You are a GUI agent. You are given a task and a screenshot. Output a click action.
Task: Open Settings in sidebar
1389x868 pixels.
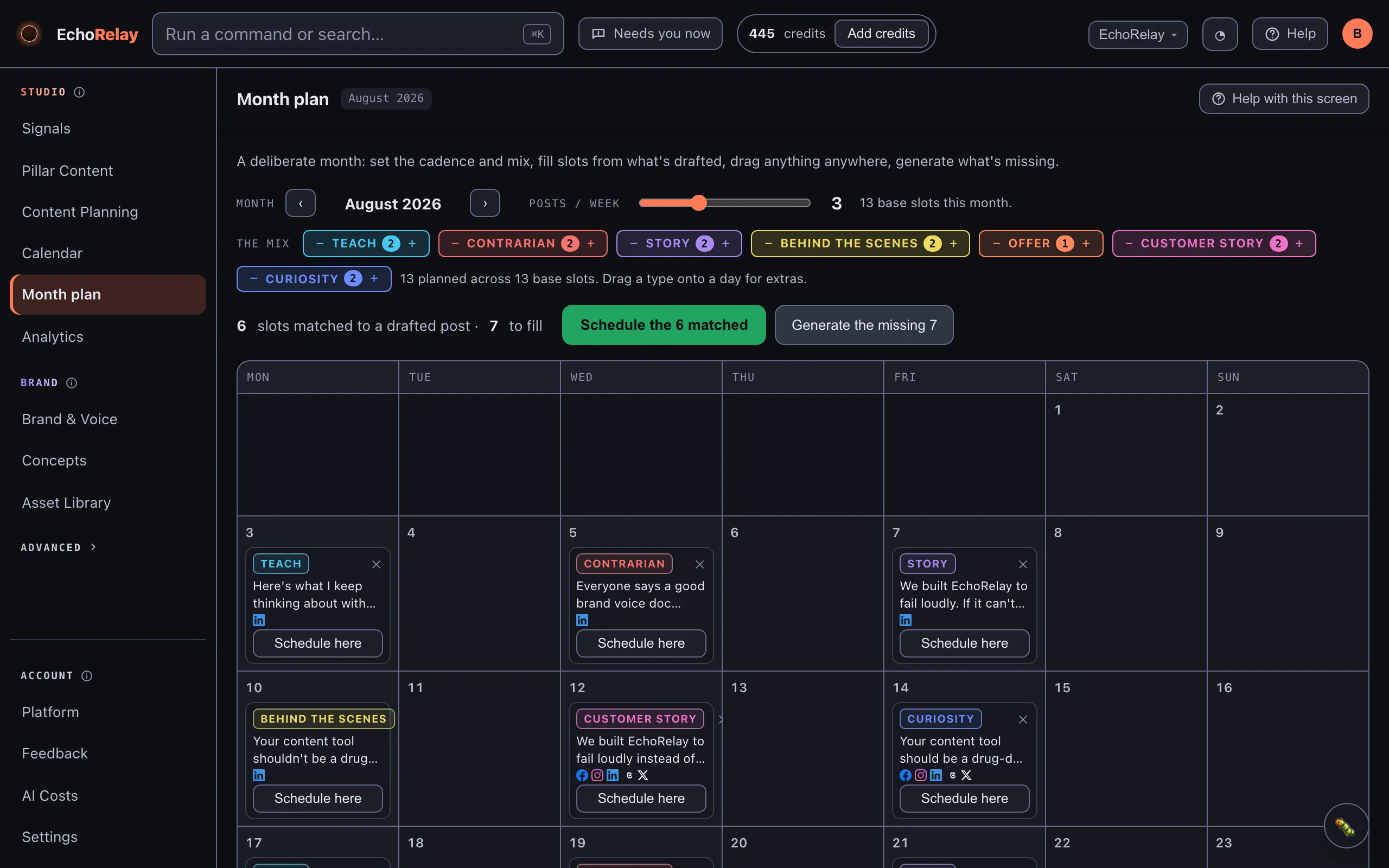point(108,837)
